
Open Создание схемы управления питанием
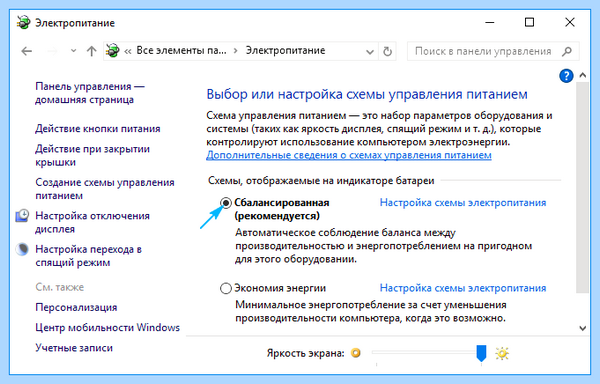pos(105,189)
